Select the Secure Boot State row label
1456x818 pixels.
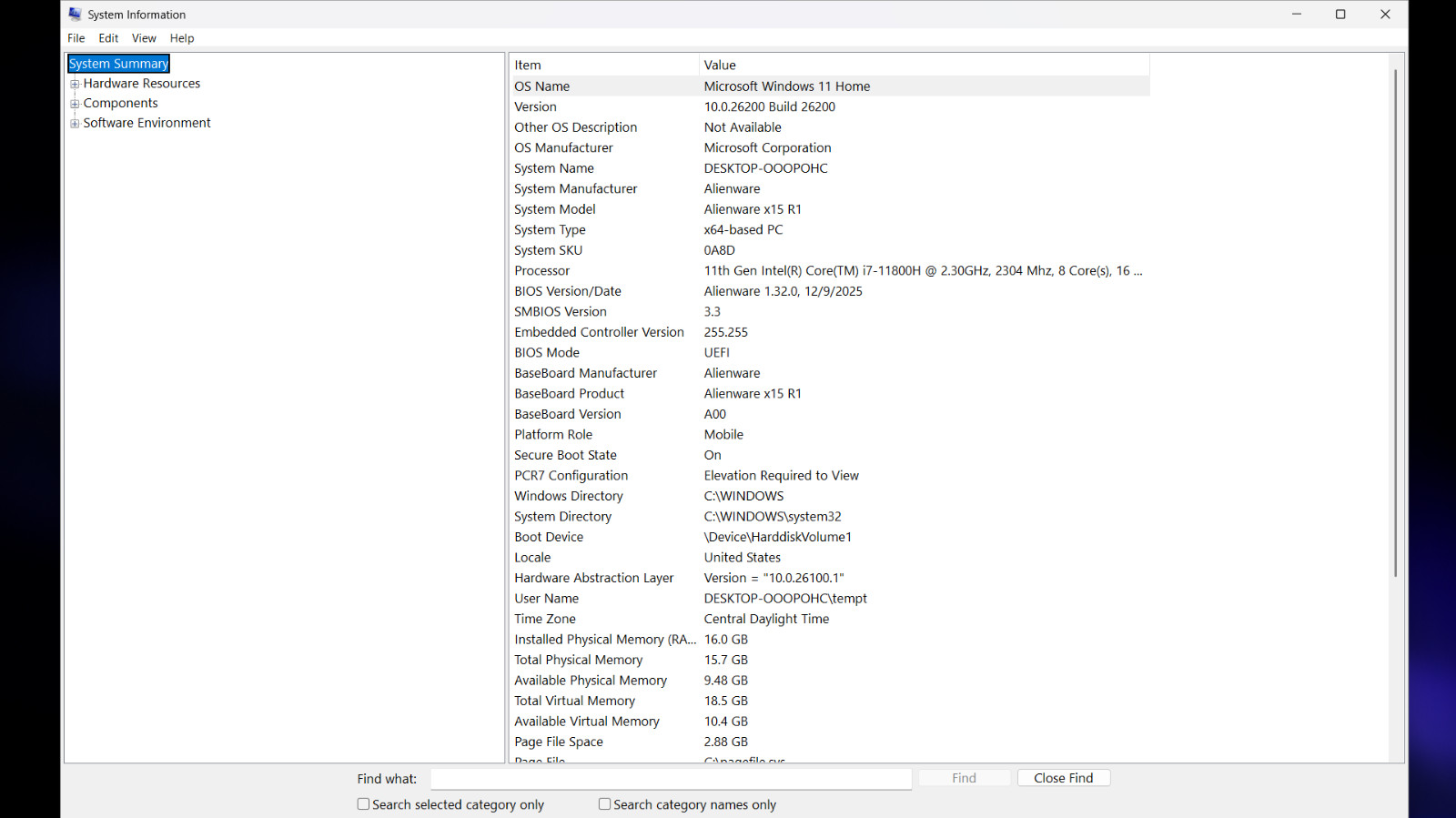click(x=566, y=456)
